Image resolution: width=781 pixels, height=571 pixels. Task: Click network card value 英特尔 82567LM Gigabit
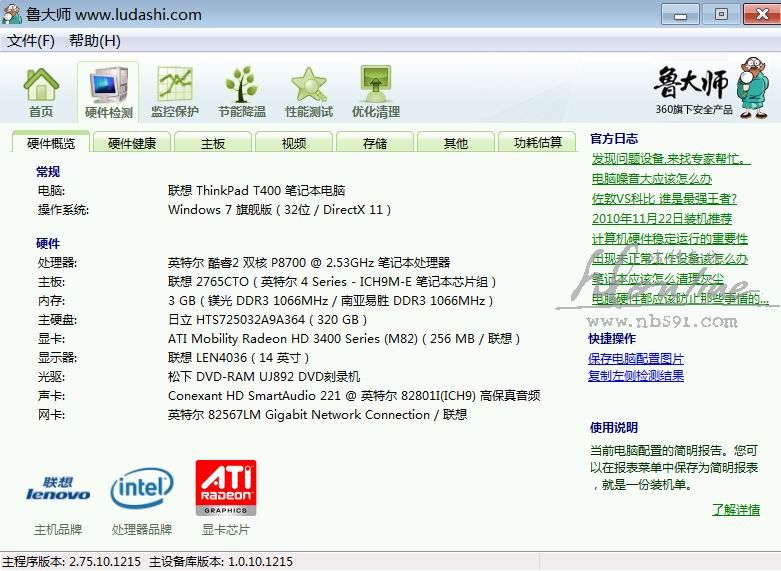pos(317,415)
